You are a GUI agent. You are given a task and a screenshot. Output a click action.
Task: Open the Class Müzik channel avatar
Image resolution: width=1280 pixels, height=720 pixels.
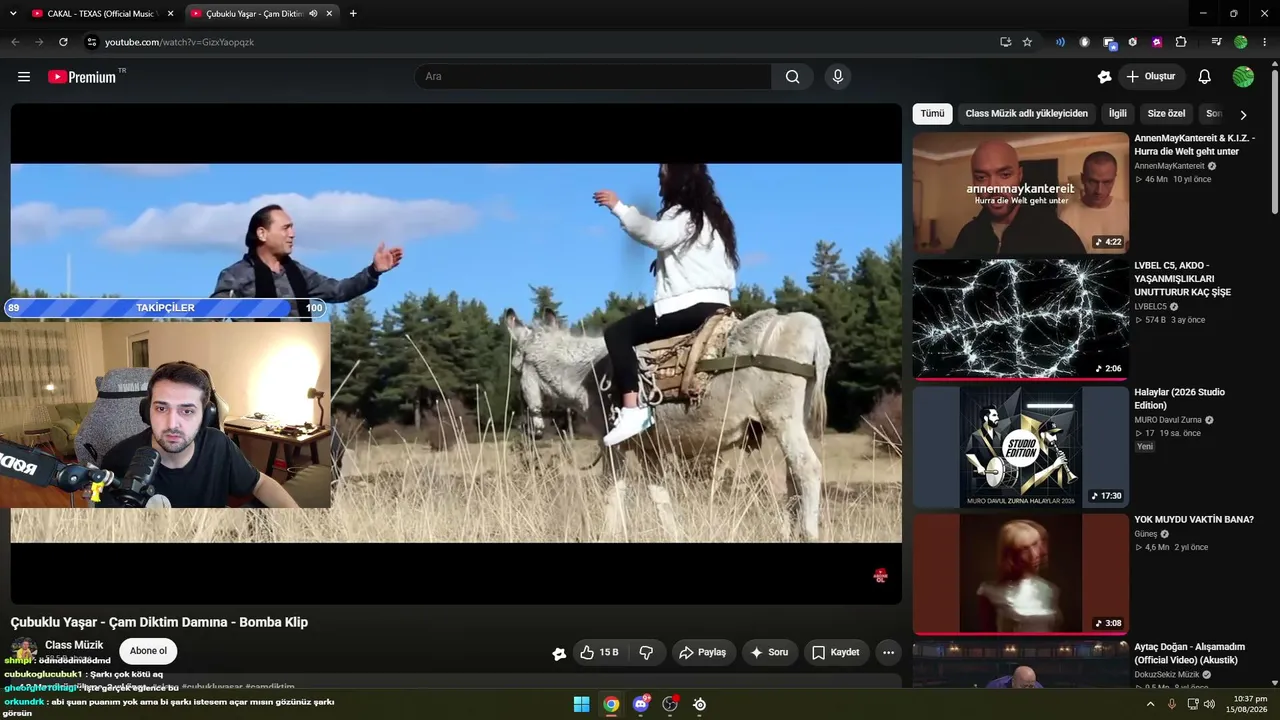pyautogui.click(x=24, y=651)
